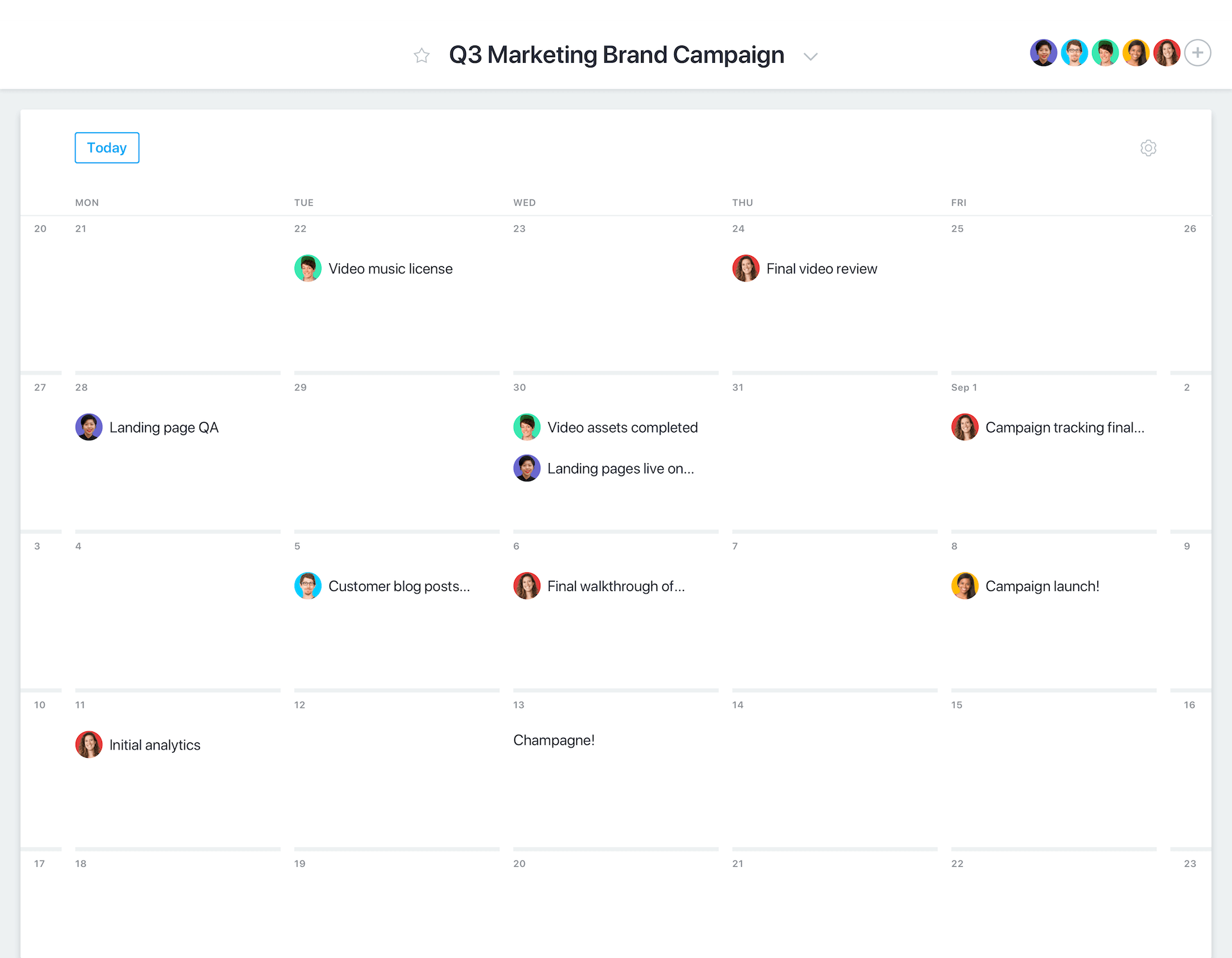
Task: Click assignee avatar on Final video review
Action: click(x=746, y=268)
